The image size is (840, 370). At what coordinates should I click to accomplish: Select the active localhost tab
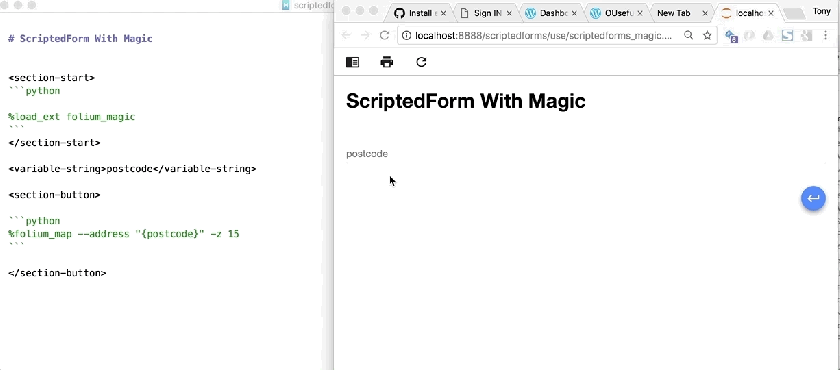click(x=748, y=13)
